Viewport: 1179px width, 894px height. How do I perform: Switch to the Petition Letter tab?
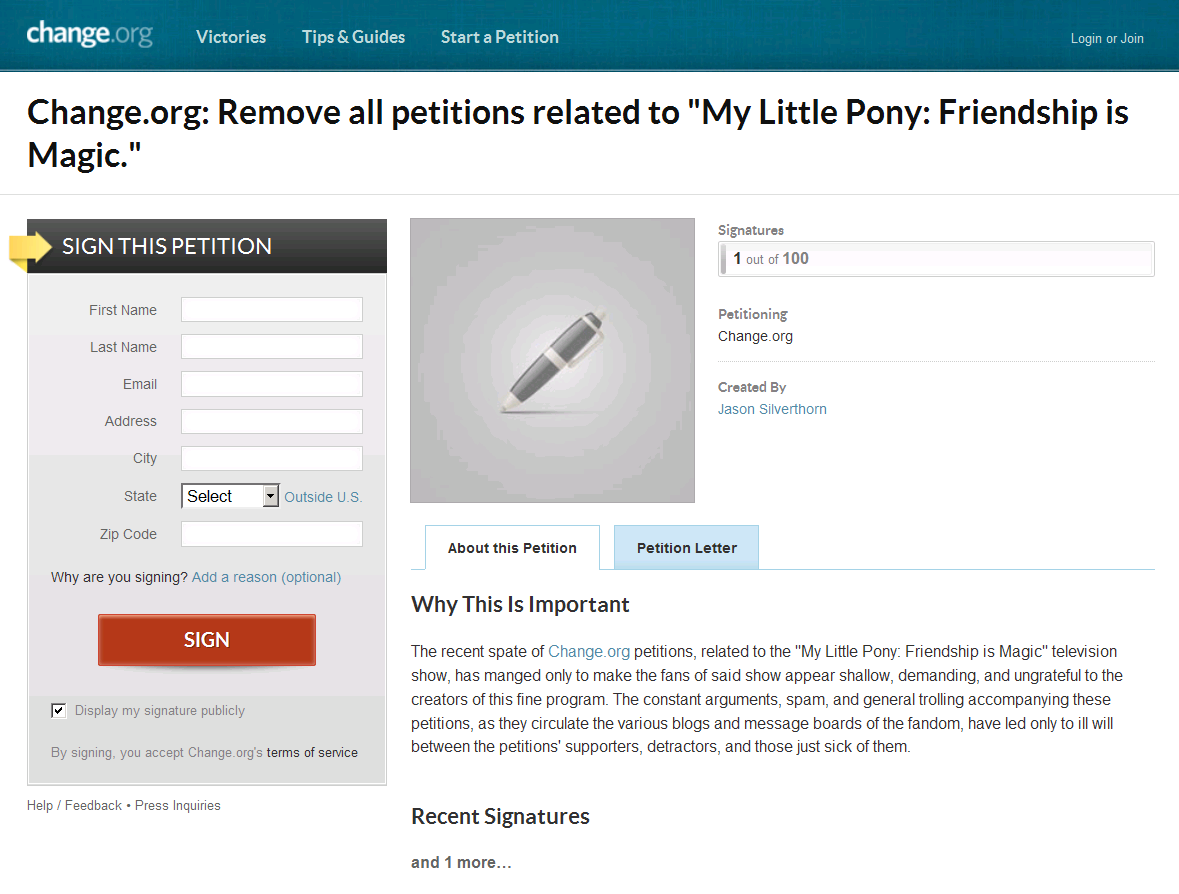(686, 548)
